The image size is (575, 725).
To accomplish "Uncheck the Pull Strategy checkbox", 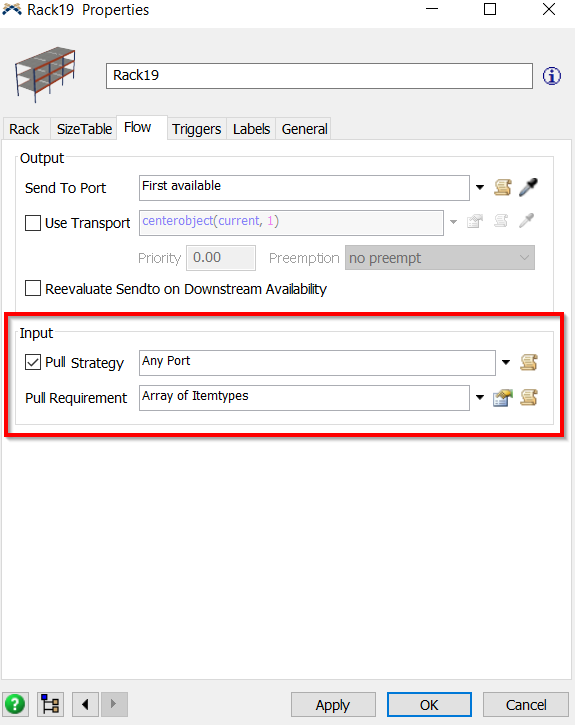I will click(x=33, y=362).
